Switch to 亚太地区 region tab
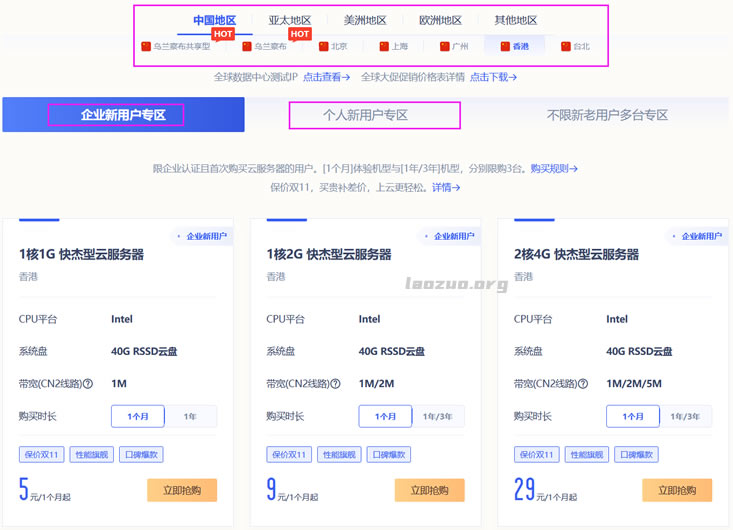This screenshot has width=733, height=530. coord(290,20)
